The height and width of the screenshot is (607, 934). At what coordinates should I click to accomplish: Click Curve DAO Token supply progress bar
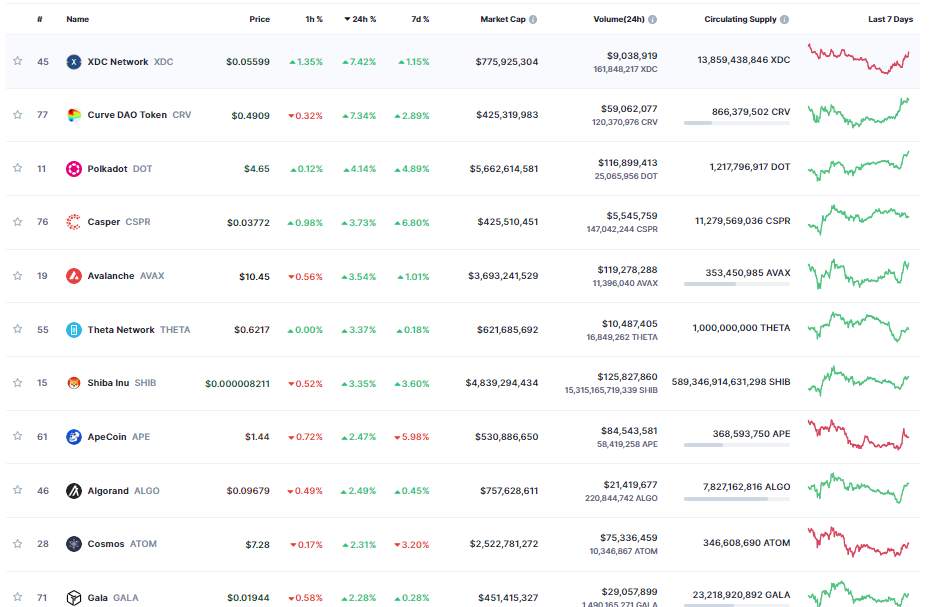[737, 123]
